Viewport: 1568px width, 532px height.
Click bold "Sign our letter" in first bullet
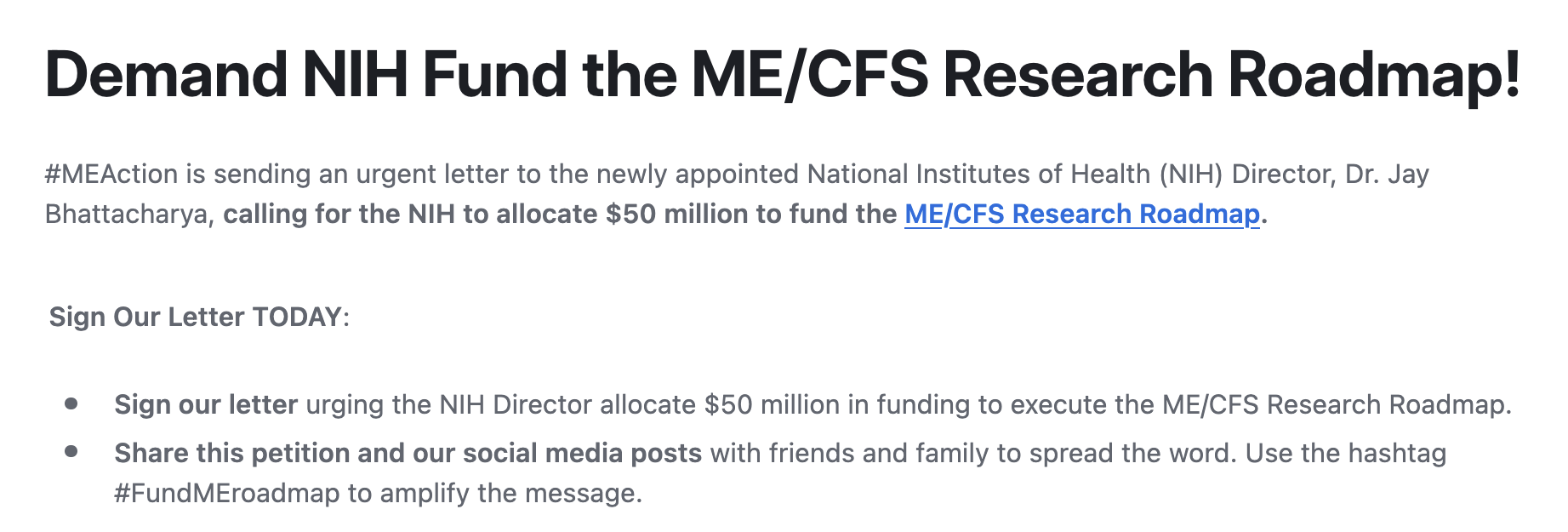click(206, 404)
